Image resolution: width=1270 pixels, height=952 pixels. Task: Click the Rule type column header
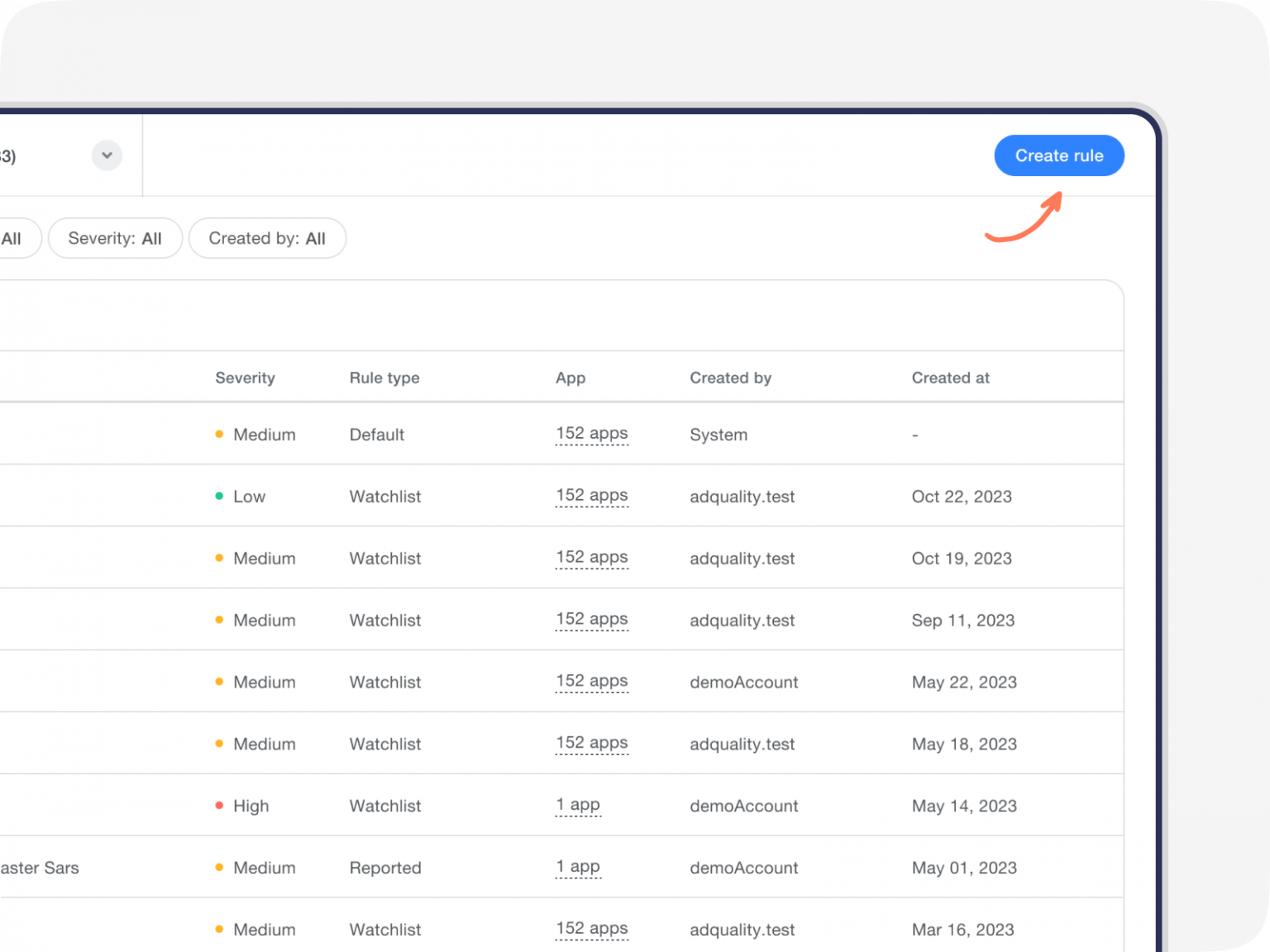(x=384, y=378)
